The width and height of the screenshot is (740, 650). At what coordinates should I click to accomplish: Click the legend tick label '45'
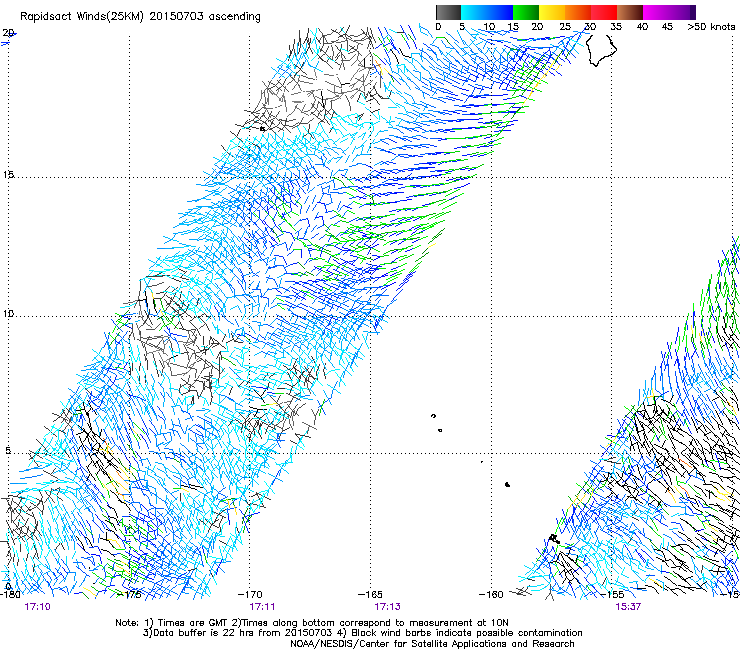(x=667, y=27)
